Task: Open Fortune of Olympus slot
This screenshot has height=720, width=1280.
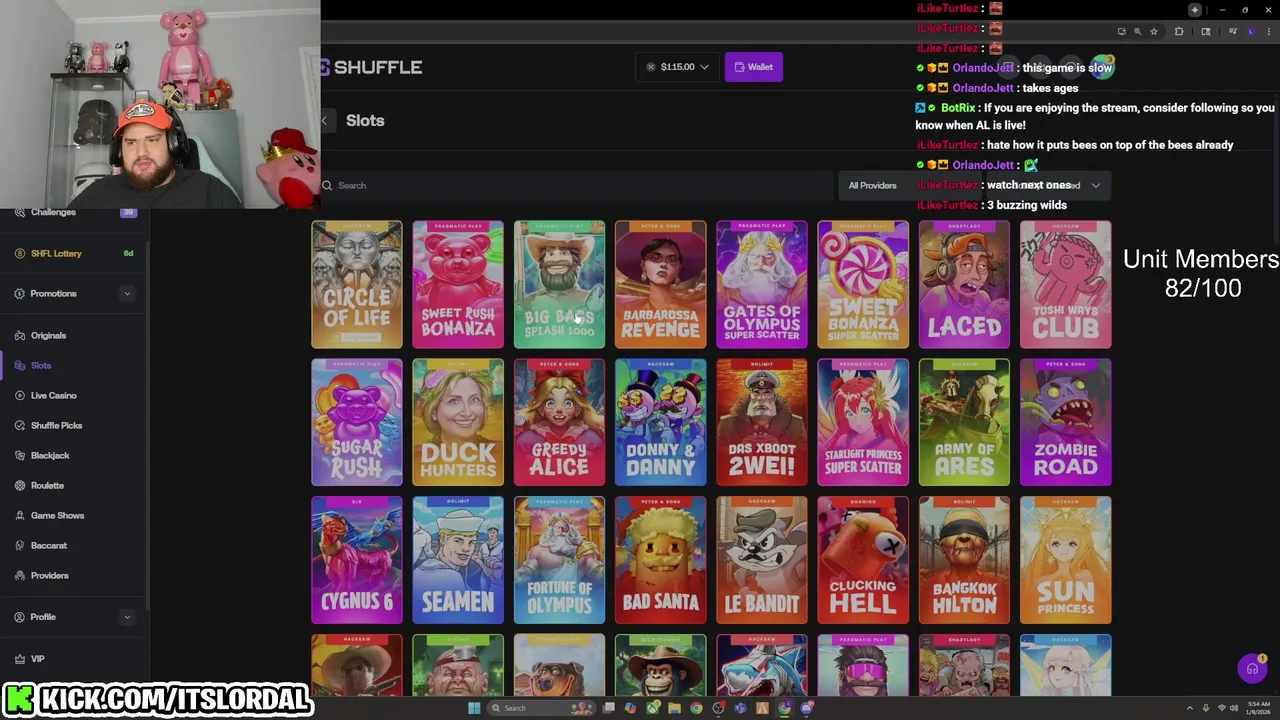Action: click(x=559, y=560)
